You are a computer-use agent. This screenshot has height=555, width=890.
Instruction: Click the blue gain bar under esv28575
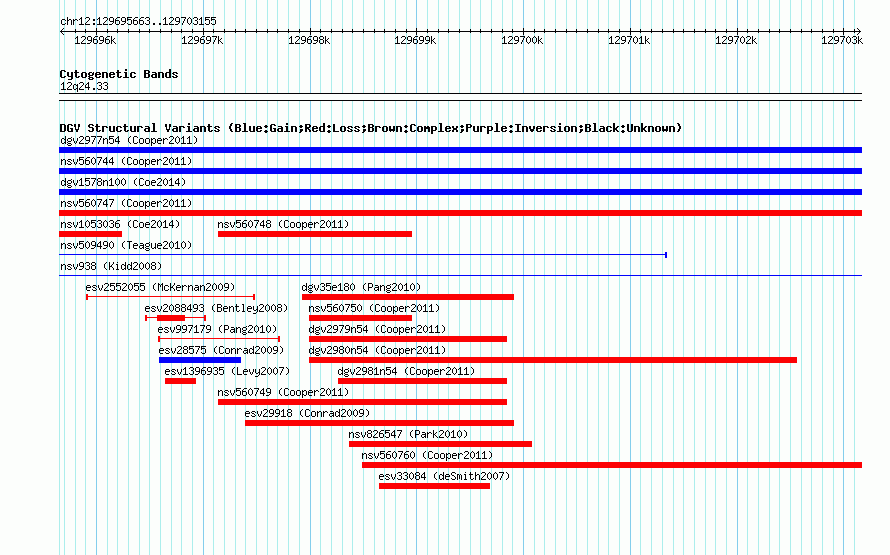[x=200, y=360]
